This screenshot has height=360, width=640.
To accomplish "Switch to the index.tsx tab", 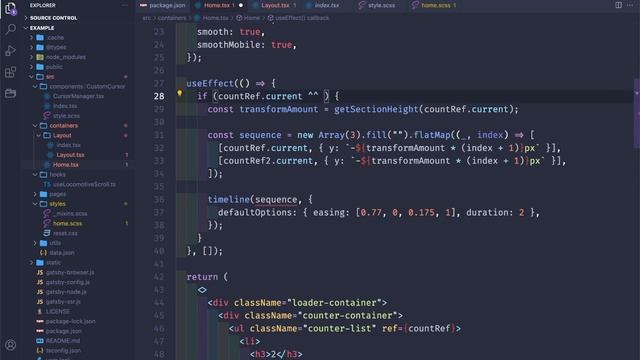I will tap(327, 5).
